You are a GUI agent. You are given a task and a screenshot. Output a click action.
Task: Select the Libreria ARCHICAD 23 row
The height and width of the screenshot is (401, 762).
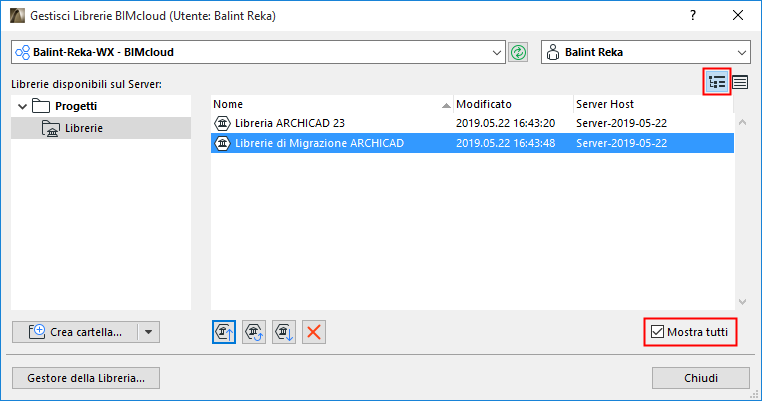point(472,123)
